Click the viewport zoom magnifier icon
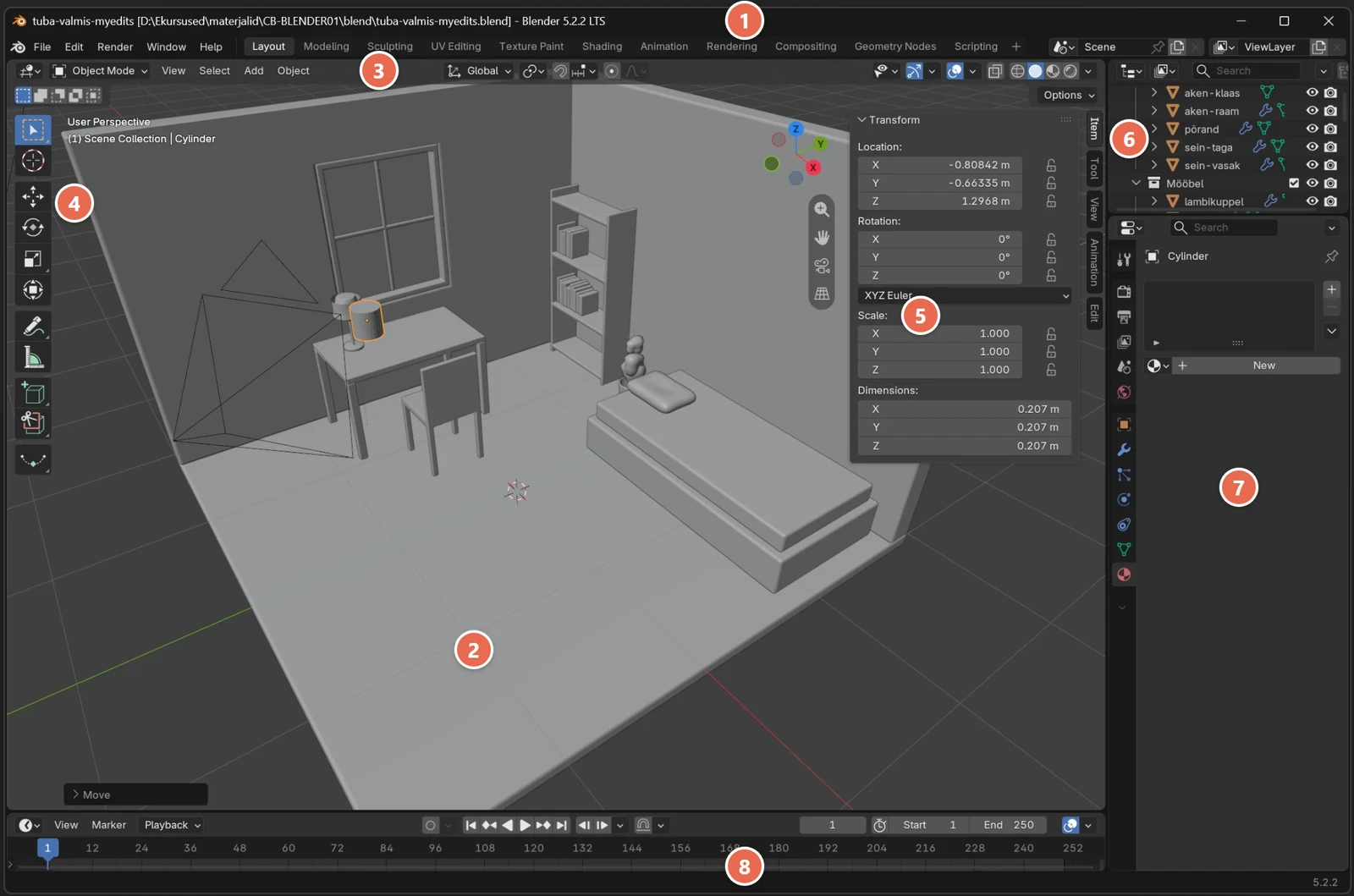Image resolution: width=1354 pixels, height=896 pixels. coord(822,209)
